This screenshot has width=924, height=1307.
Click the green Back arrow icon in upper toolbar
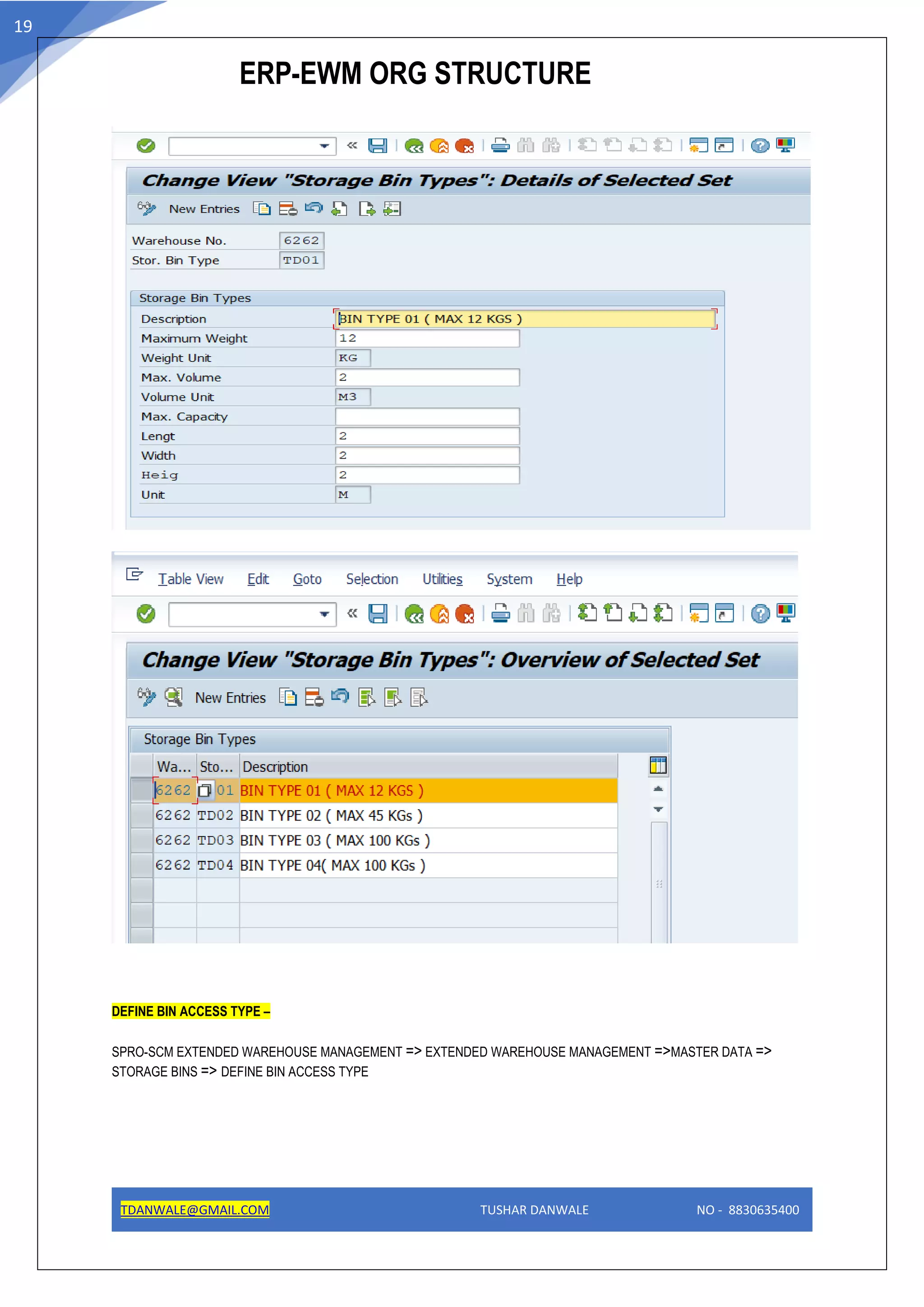point(414,146)
